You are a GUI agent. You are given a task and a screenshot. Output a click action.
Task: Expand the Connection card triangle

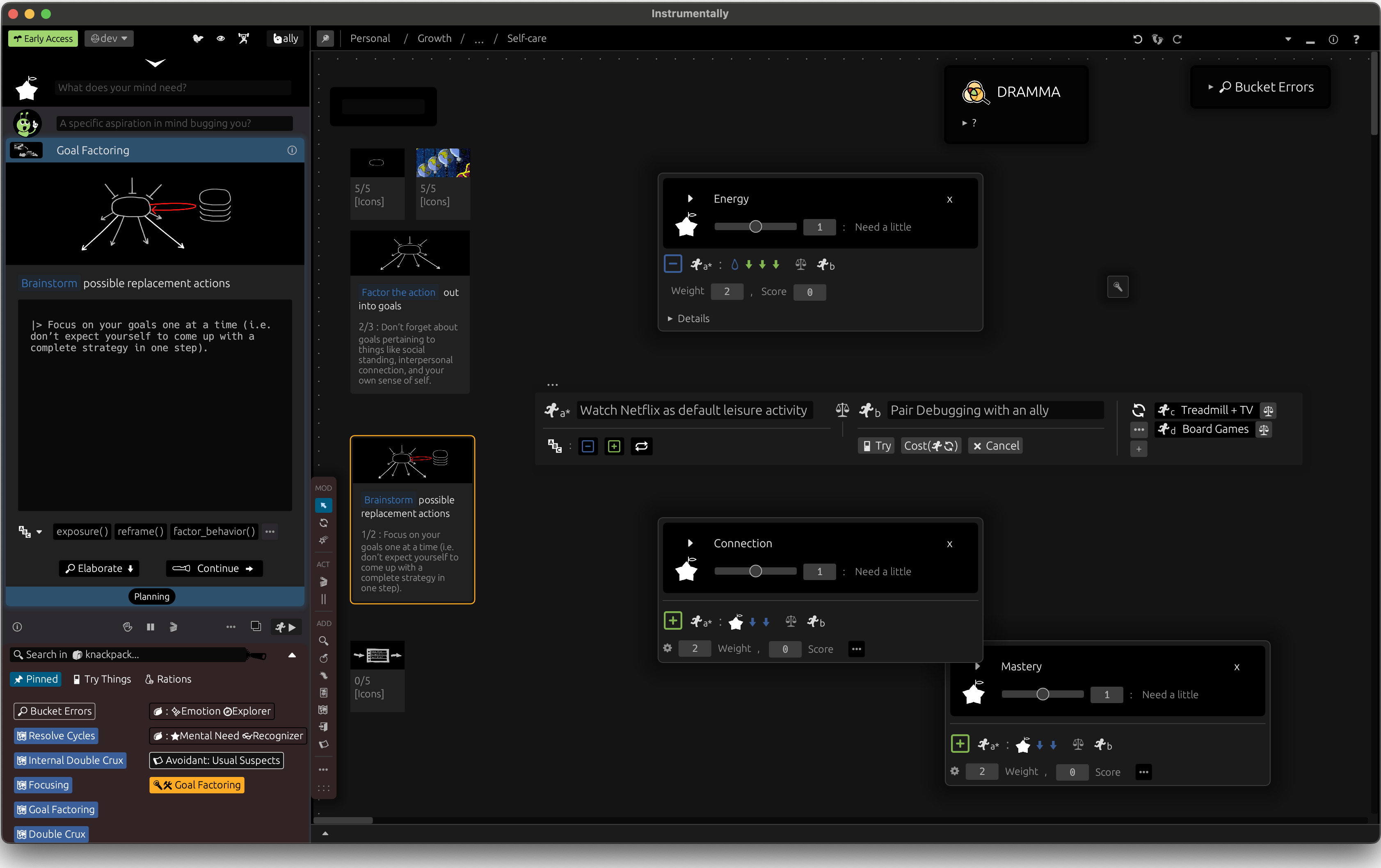(x=690, y=543)
